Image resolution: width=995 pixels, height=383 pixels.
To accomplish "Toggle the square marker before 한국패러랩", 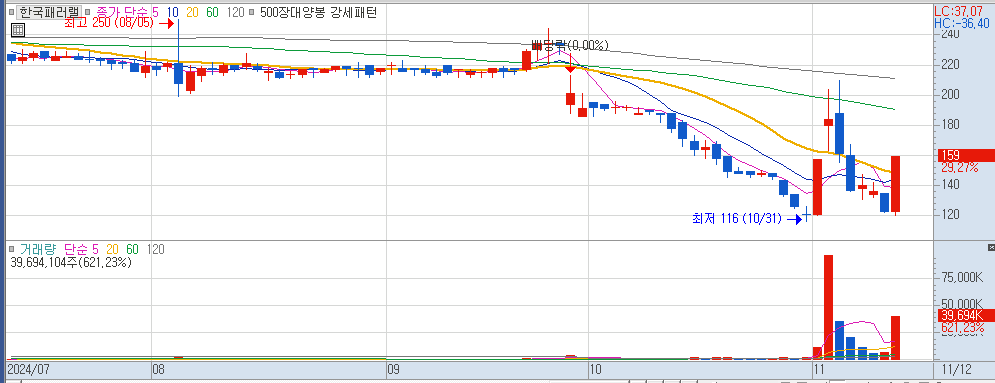I will point(11,12).
